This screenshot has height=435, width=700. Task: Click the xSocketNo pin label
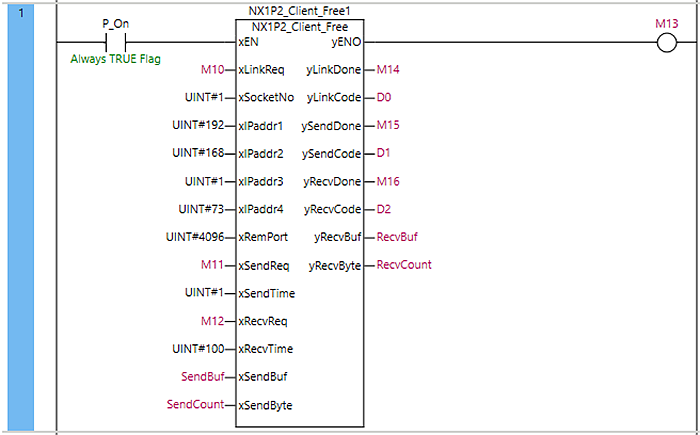click(x=267, y=98)
